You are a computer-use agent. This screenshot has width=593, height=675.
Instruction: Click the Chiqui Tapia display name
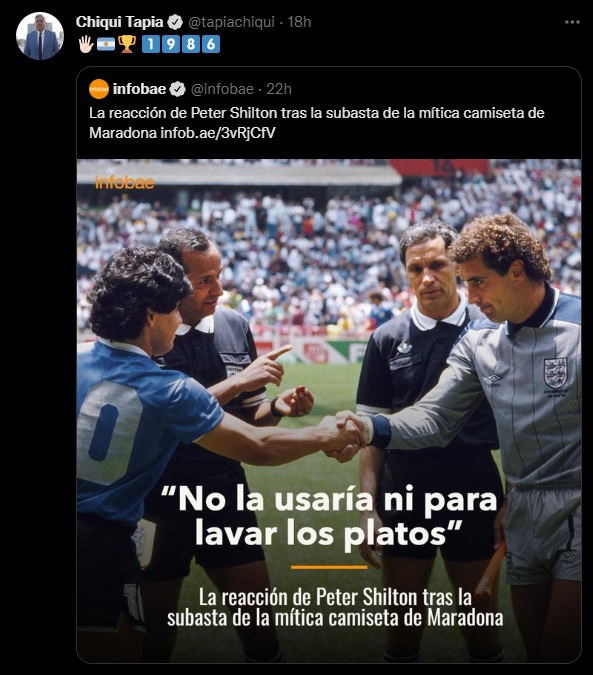[x=120, y=22]
